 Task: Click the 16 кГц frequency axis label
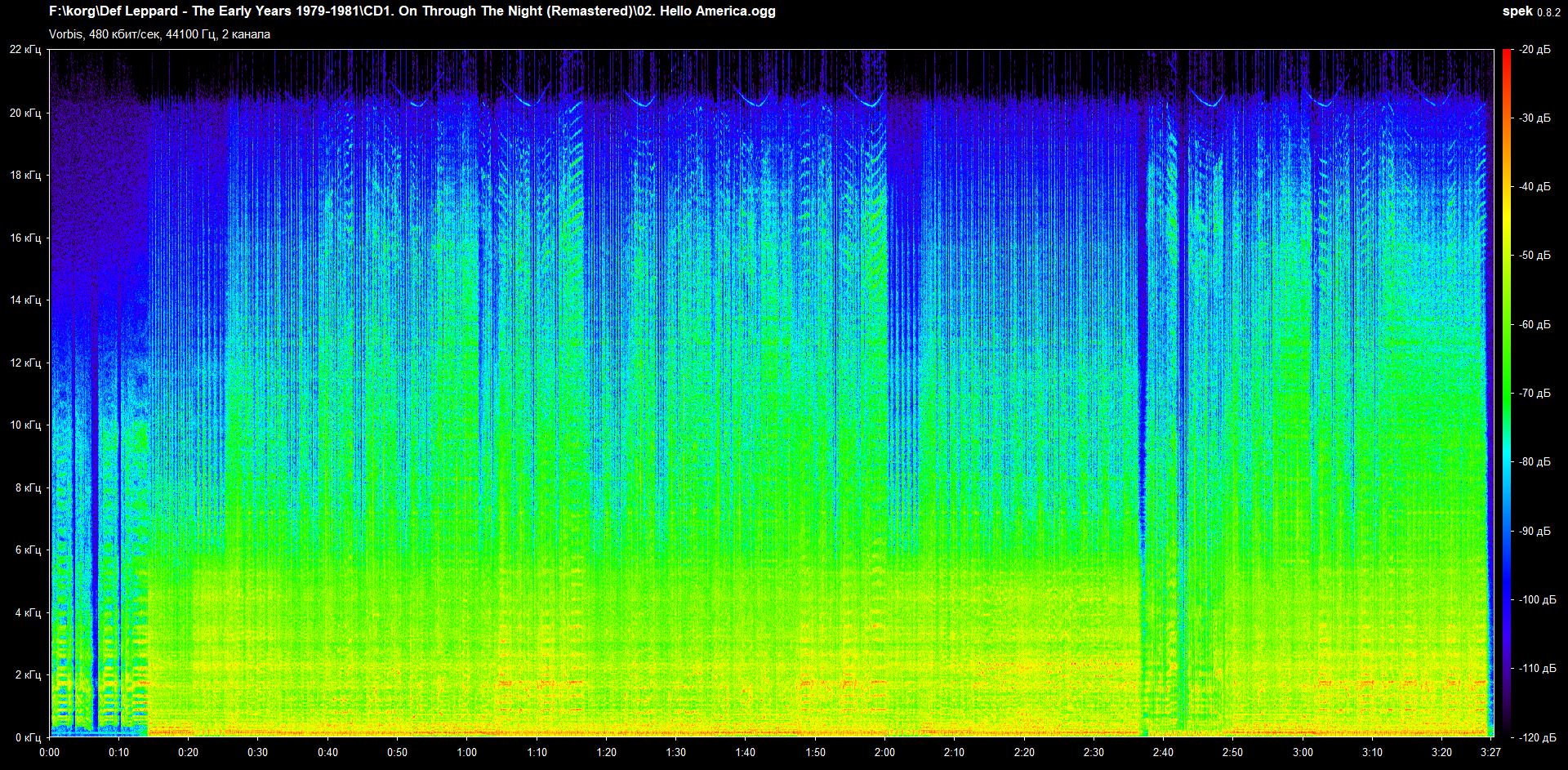coord(25,238)
